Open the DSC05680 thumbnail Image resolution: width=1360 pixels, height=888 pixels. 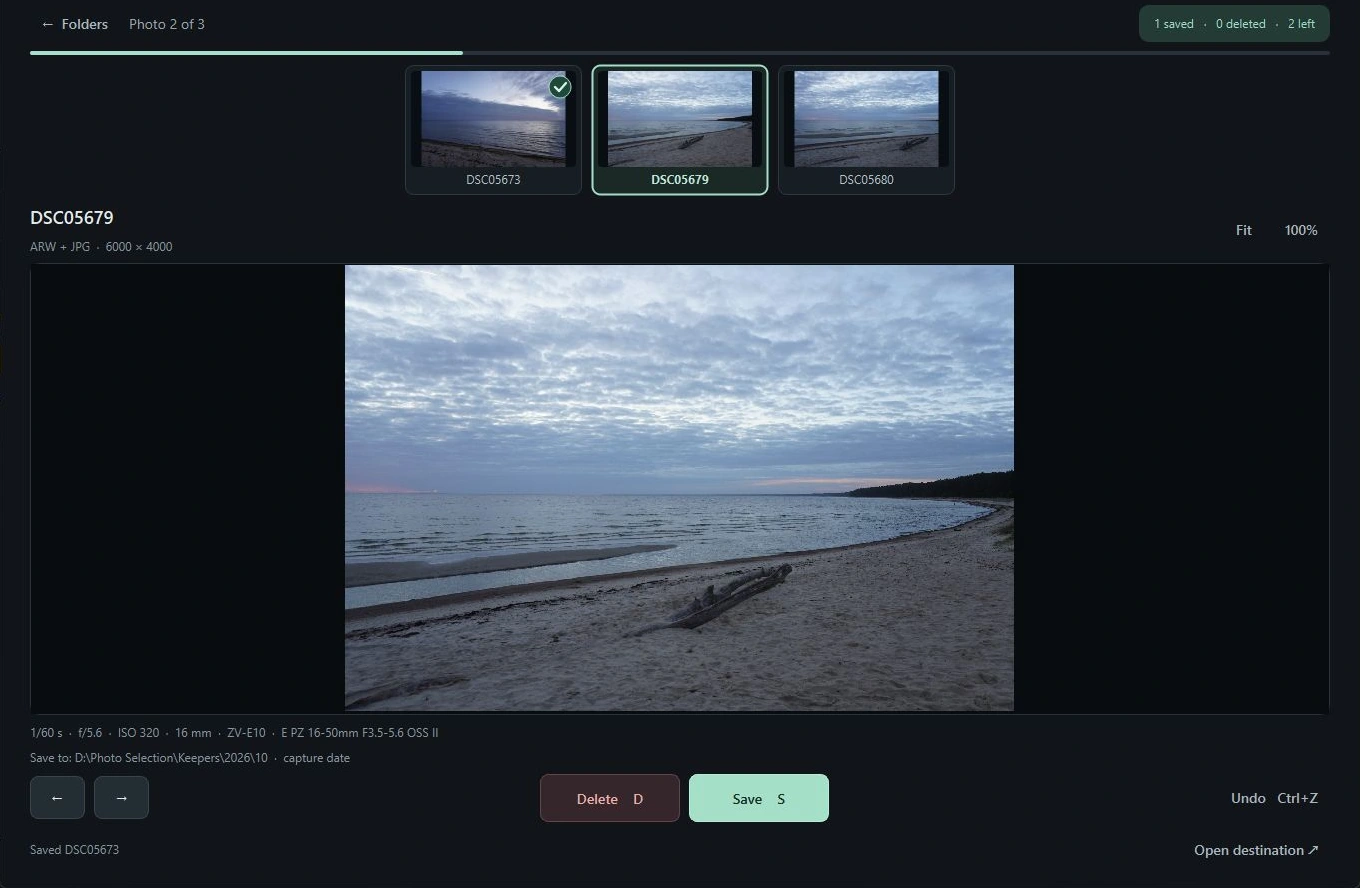(x=866, y=130)
